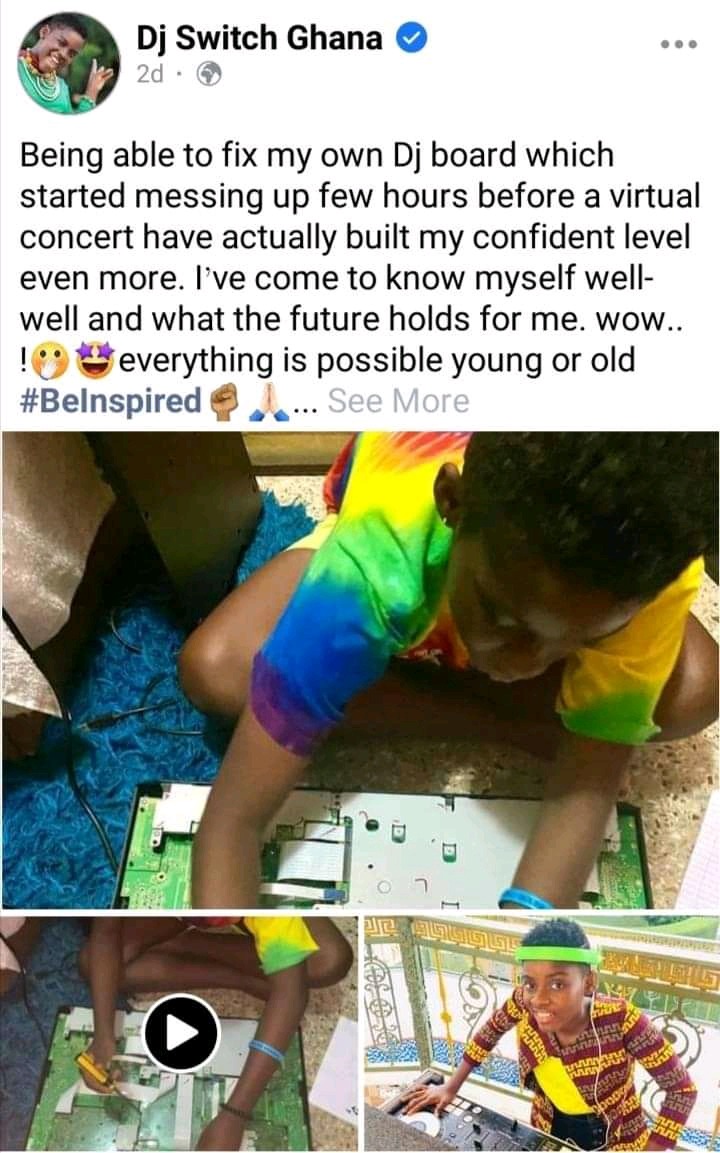
Task: Open Dj Switch Ghana profile picture
Action: (x=68, y=63)
